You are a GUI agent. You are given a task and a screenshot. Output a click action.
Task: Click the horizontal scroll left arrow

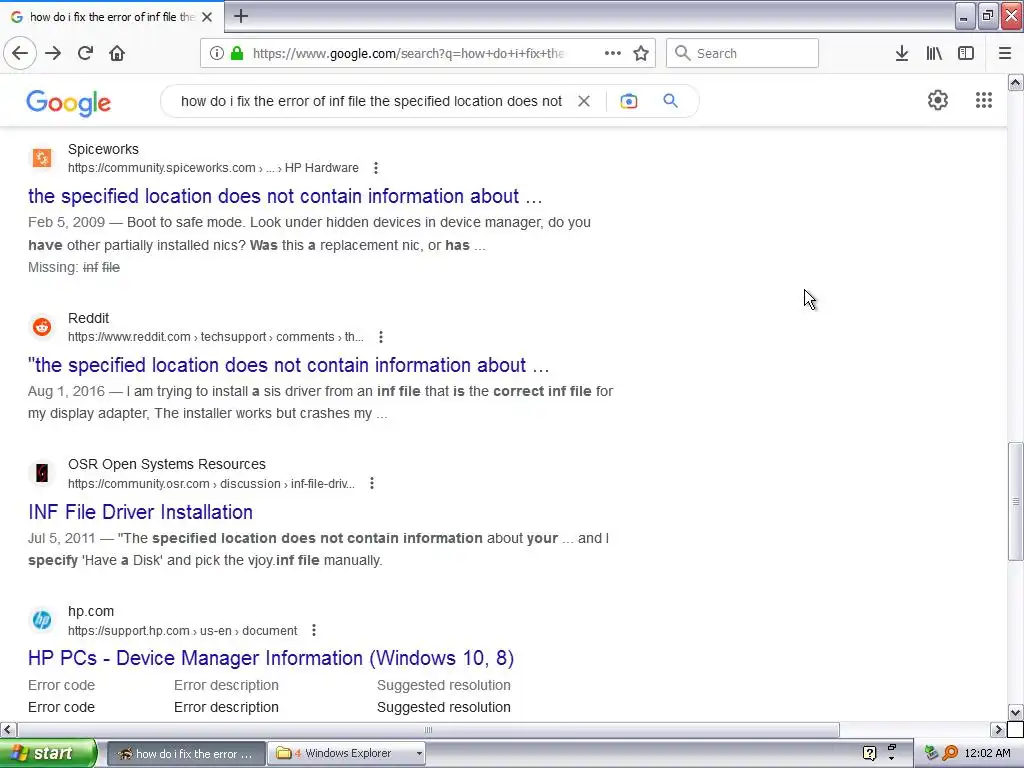click(x=7, y=729)
